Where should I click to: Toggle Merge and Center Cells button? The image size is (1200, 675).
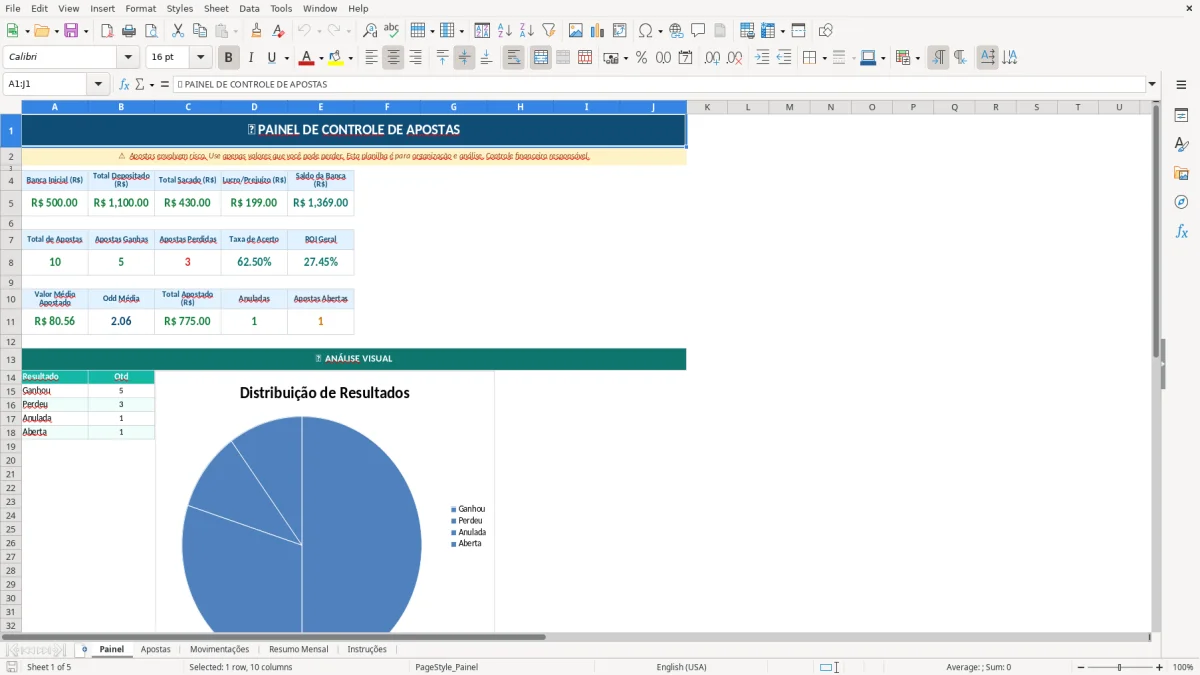pos(541,58)
